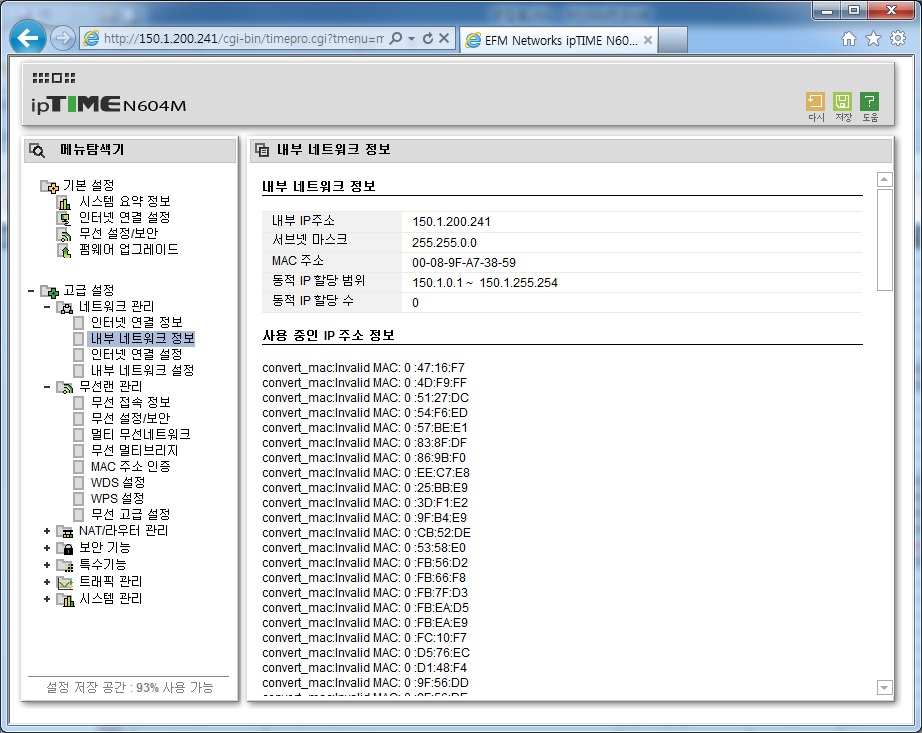The width and height of the screenshot is (922, 733).
Task: Click the 시스템 요약 정보 chart icon
Action: (x=64, y=202)
